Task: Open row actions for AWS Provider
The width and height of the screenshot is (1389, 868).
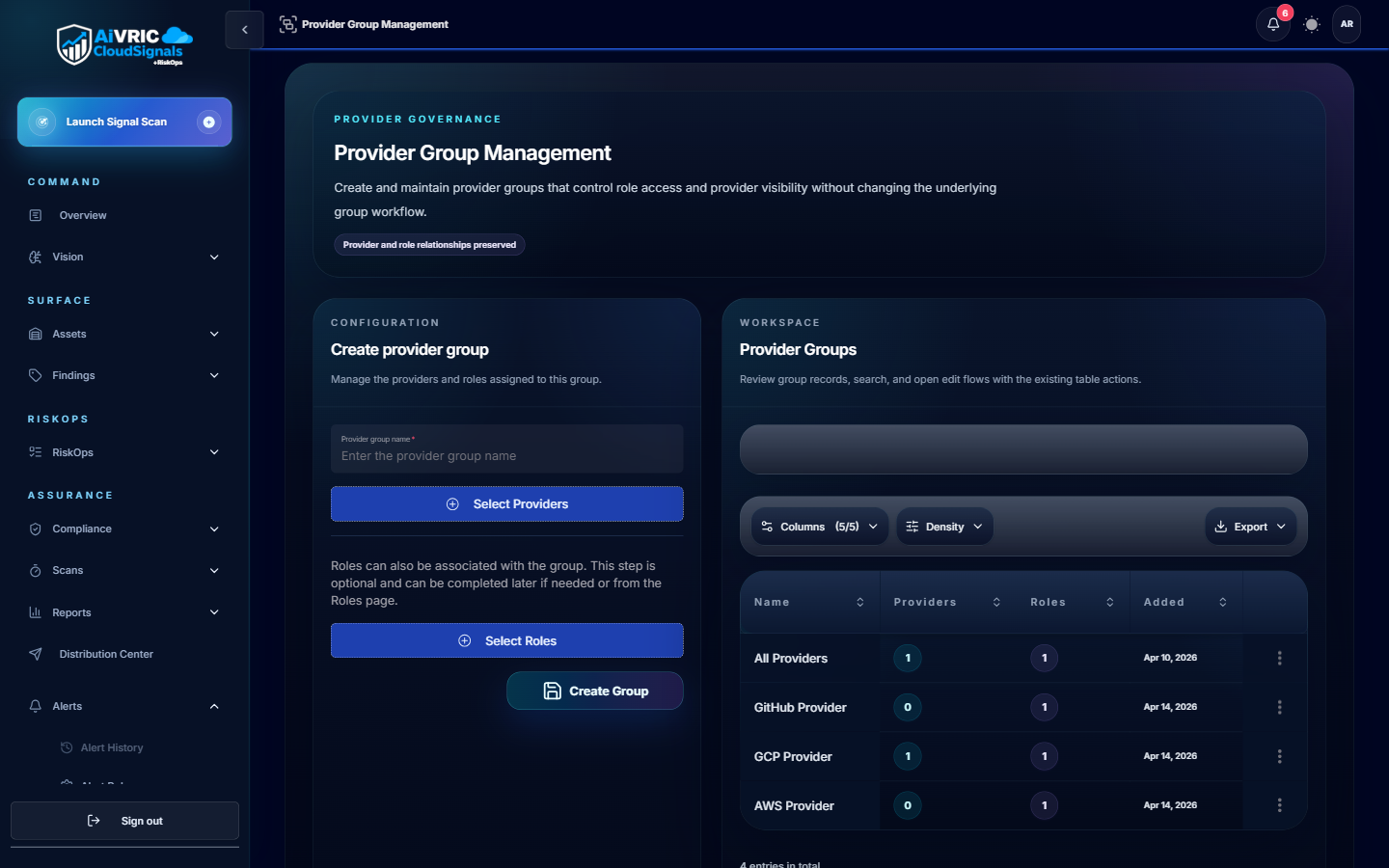Action: [1280, 805]
